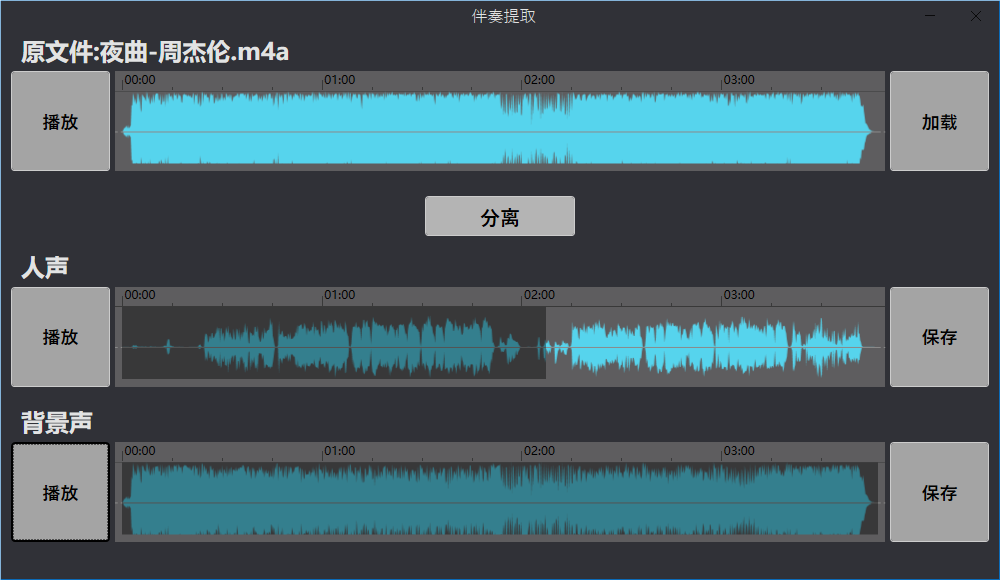Click the original song waveform display
This screenshot has width=1000, height=580.
(x=500, y=125)
